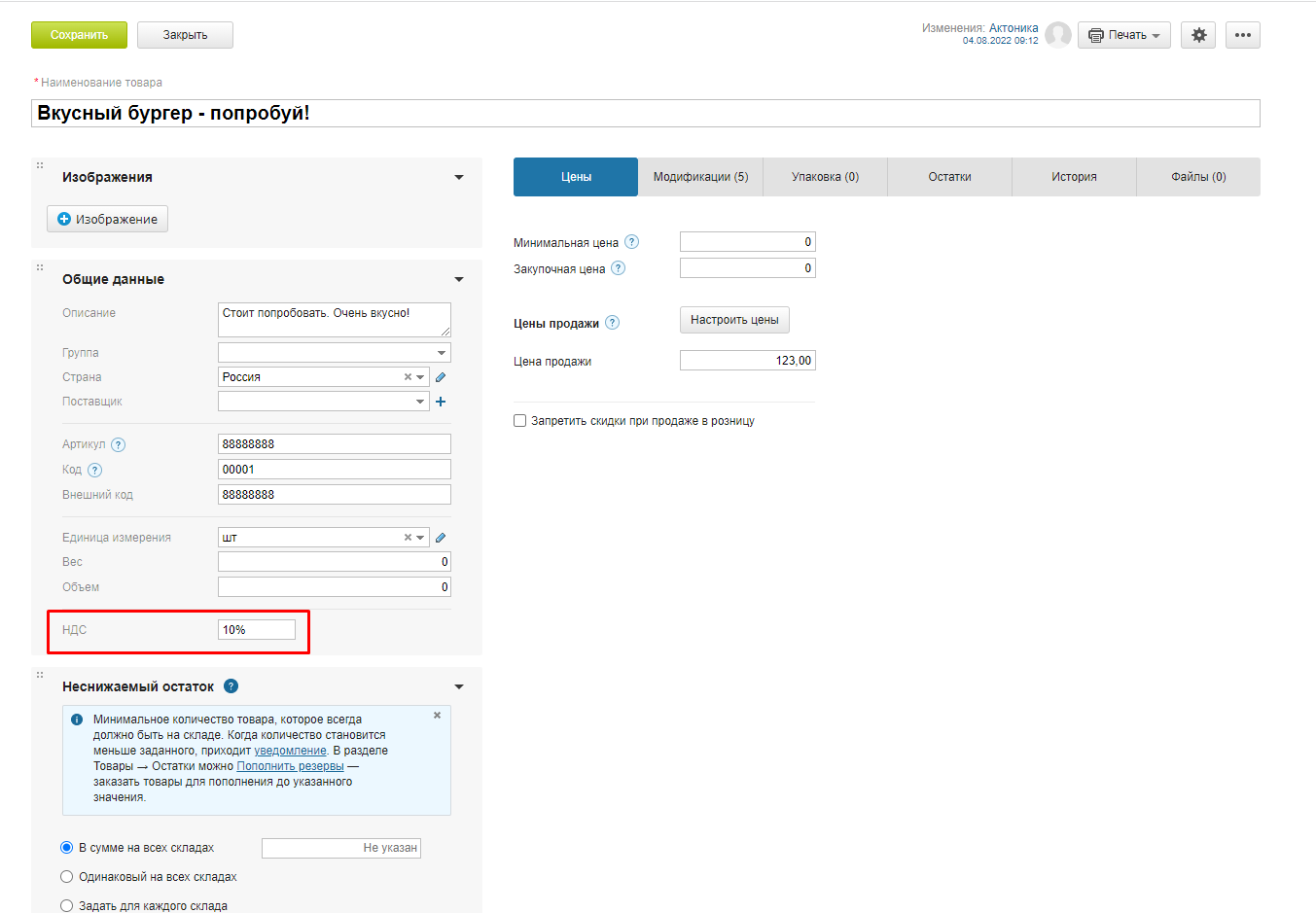Switch to the Модификации (5) tab
This screenshot has width=1316, height=913.
700,177
